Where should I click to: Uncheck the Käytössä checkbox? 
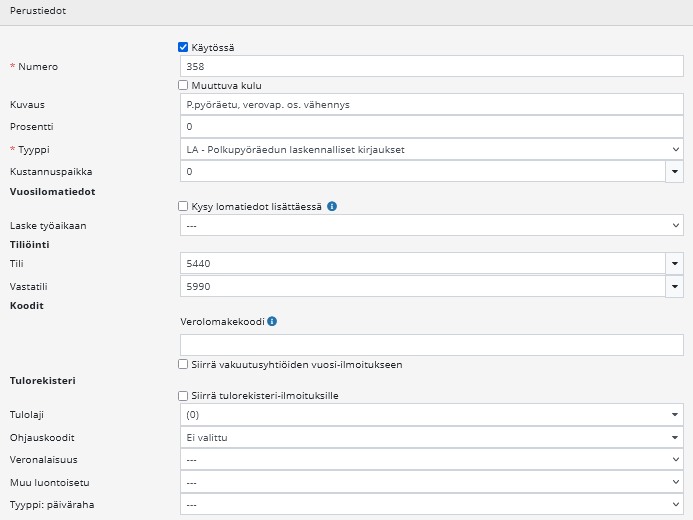coord(183,47)
